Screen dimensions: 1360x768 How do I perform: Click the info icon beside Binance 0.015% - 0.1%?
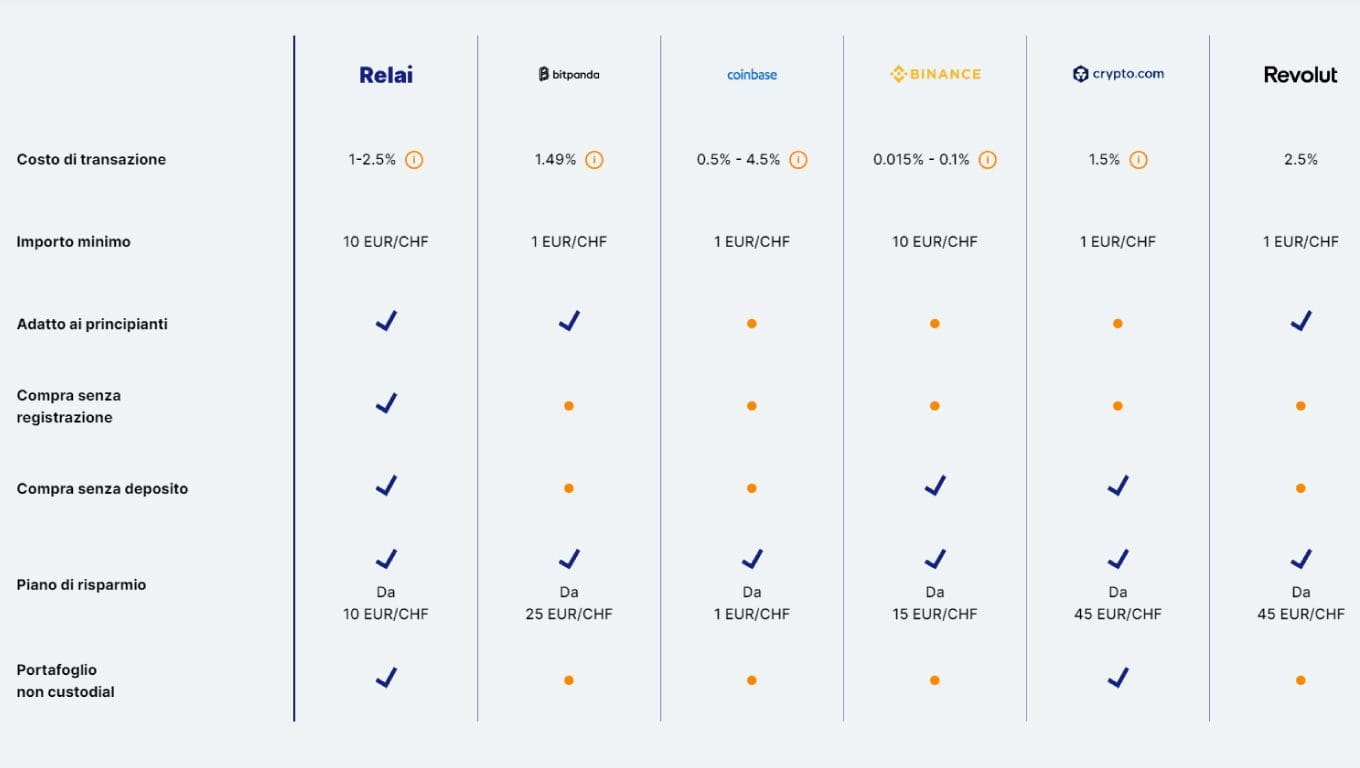tap(987, 160)
